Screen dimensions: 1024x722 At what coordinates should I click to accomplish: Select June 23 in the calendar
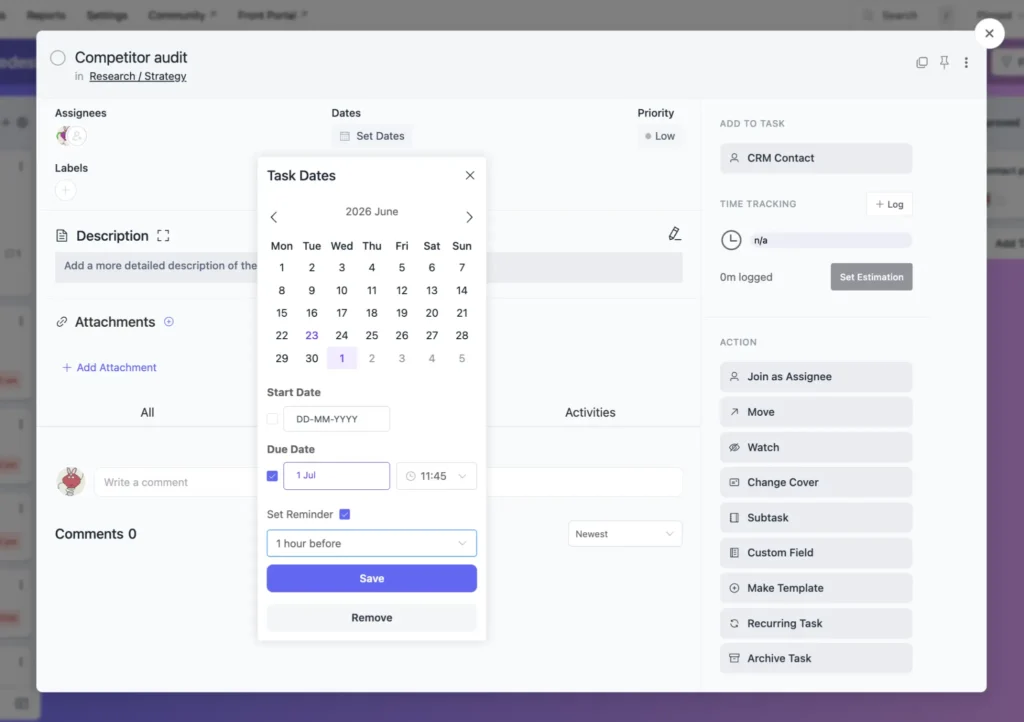(x=312, y=336)
